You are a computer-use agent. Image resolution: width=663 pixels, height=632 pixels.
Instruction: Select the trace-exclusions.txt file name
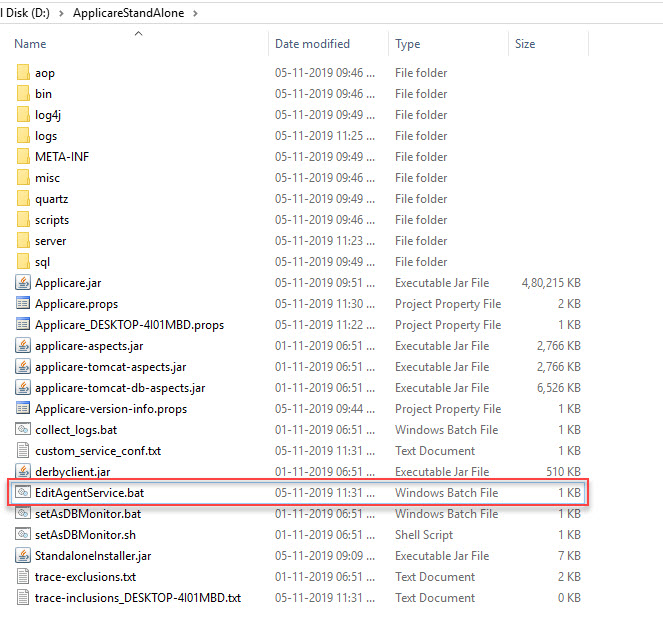click(x=85, y=577)
